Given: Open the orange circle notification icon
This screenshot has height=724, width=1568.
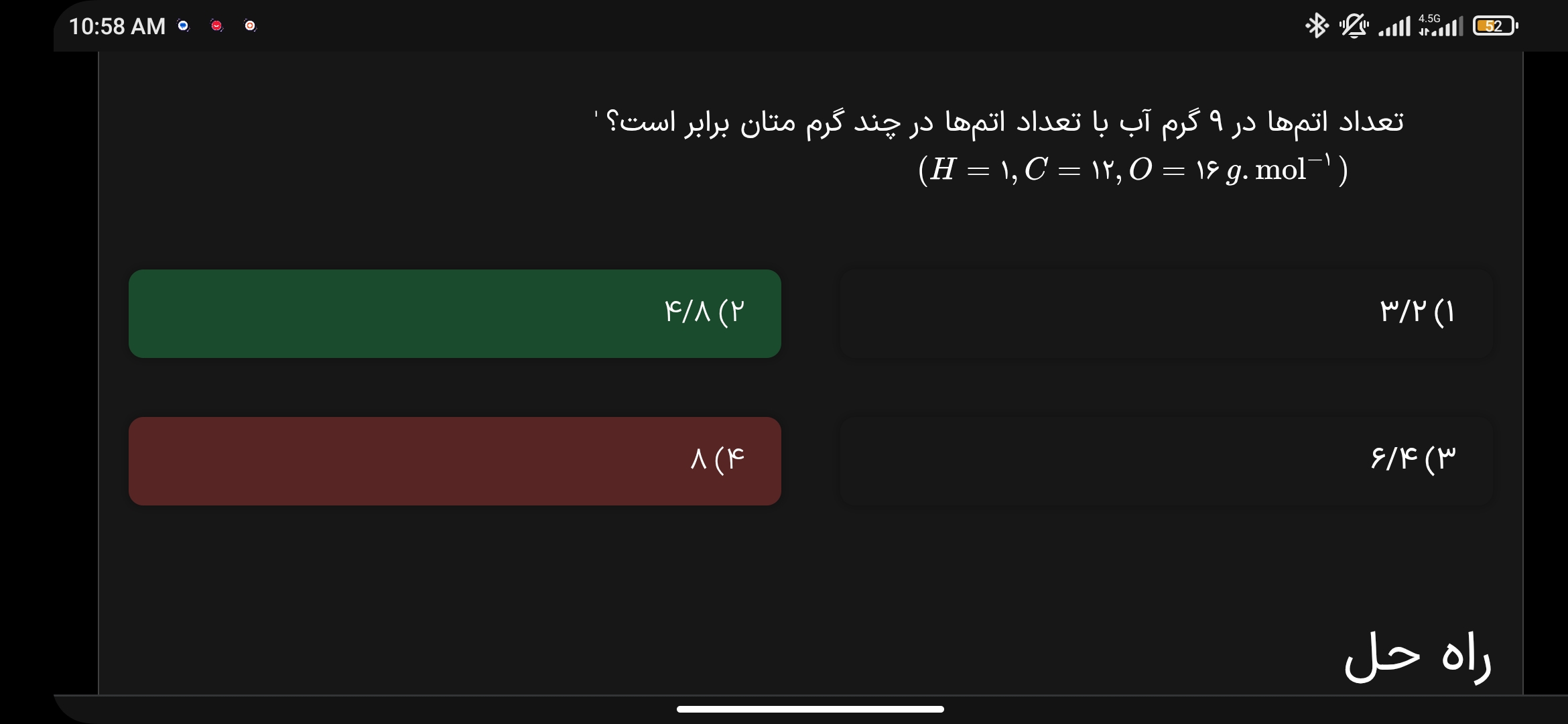Looking at the screenshot, I should [250, 26].
